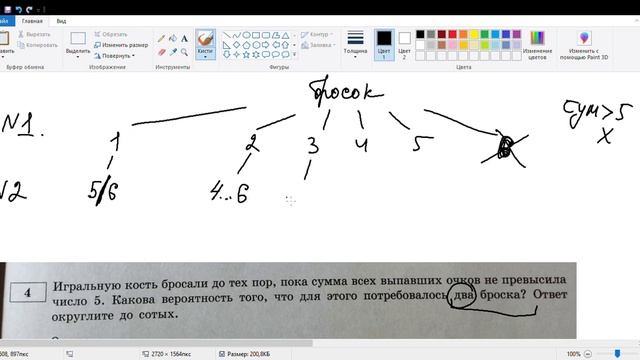This screenshot has height=360, width=640.
Task: Select the Up arrow shape
Action: pyautogui.click(x=285, y=45)
